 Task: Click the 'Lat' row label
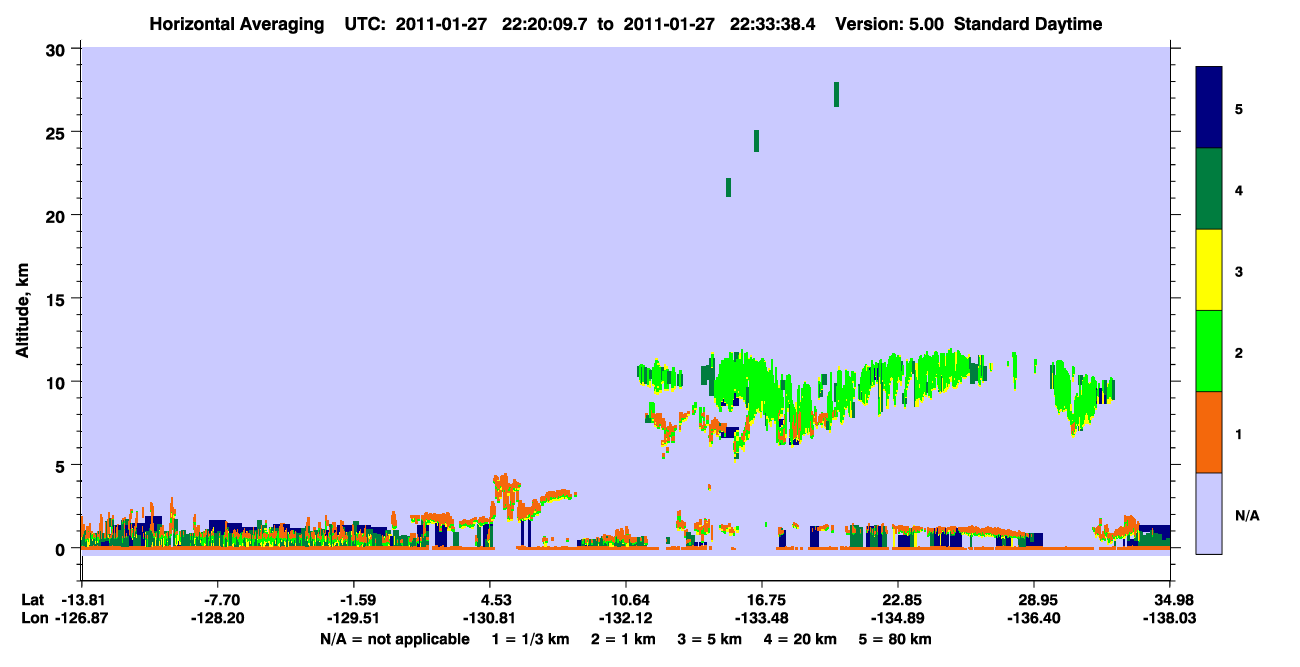(33, 600)
